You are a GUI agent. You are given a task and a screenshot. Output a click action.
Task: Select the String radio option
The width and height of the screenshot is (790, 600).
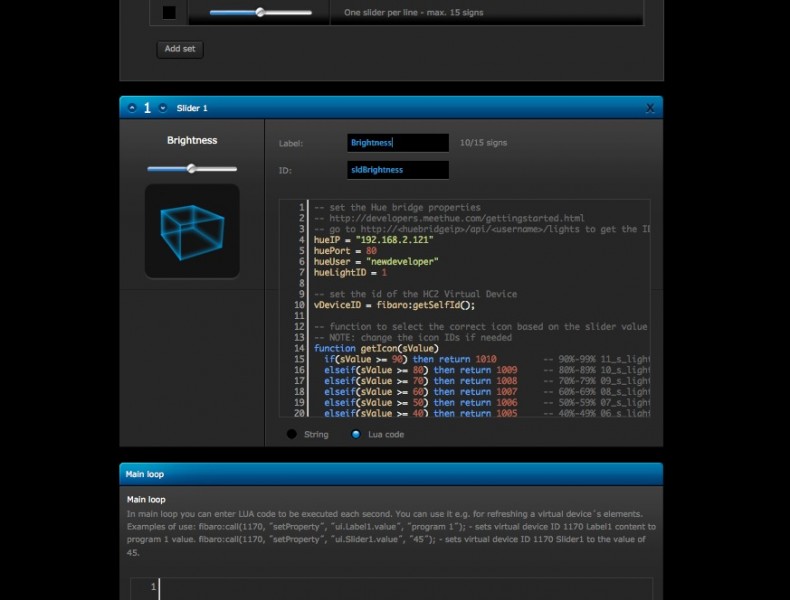(292, 435)
